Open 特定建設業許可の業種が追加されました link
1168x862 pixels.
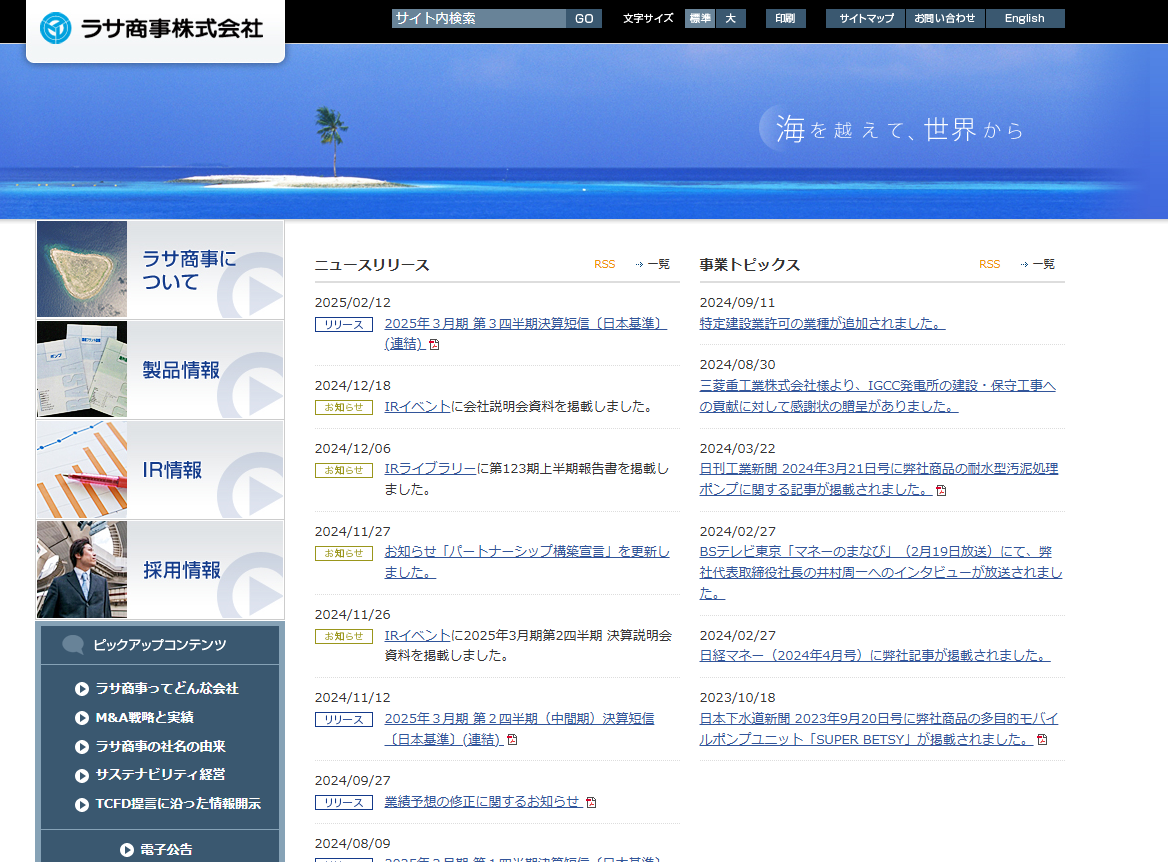pyautogui.click(x=822, y=323)
